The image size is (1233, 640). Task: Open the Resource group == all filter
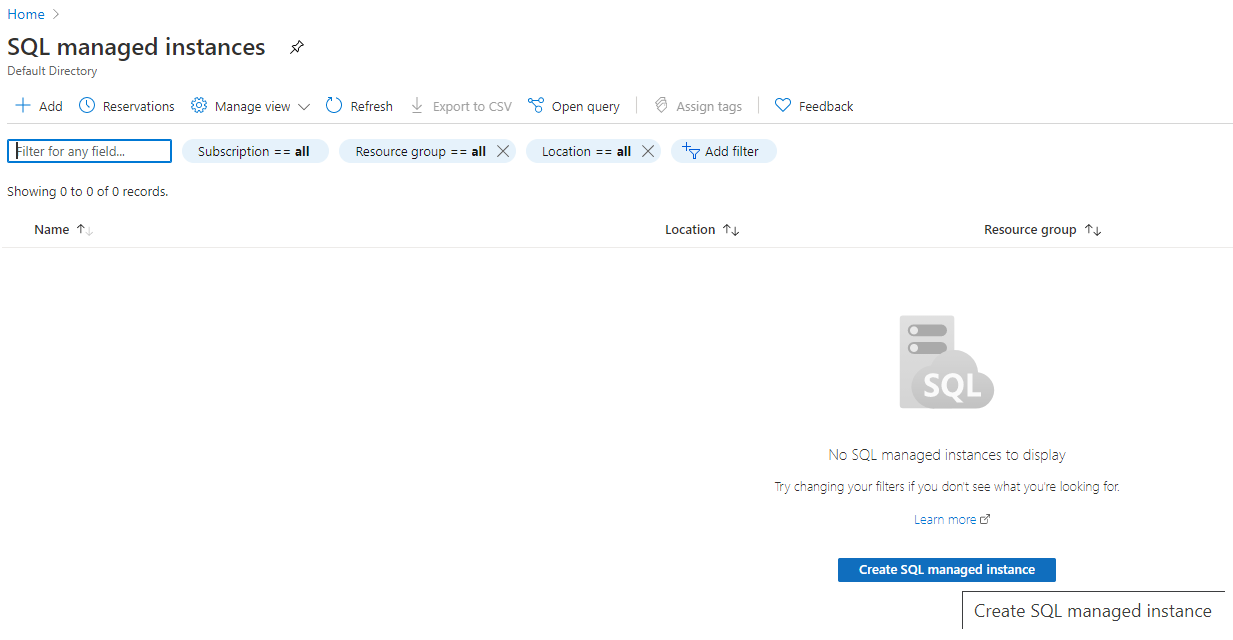click(421, 151)
